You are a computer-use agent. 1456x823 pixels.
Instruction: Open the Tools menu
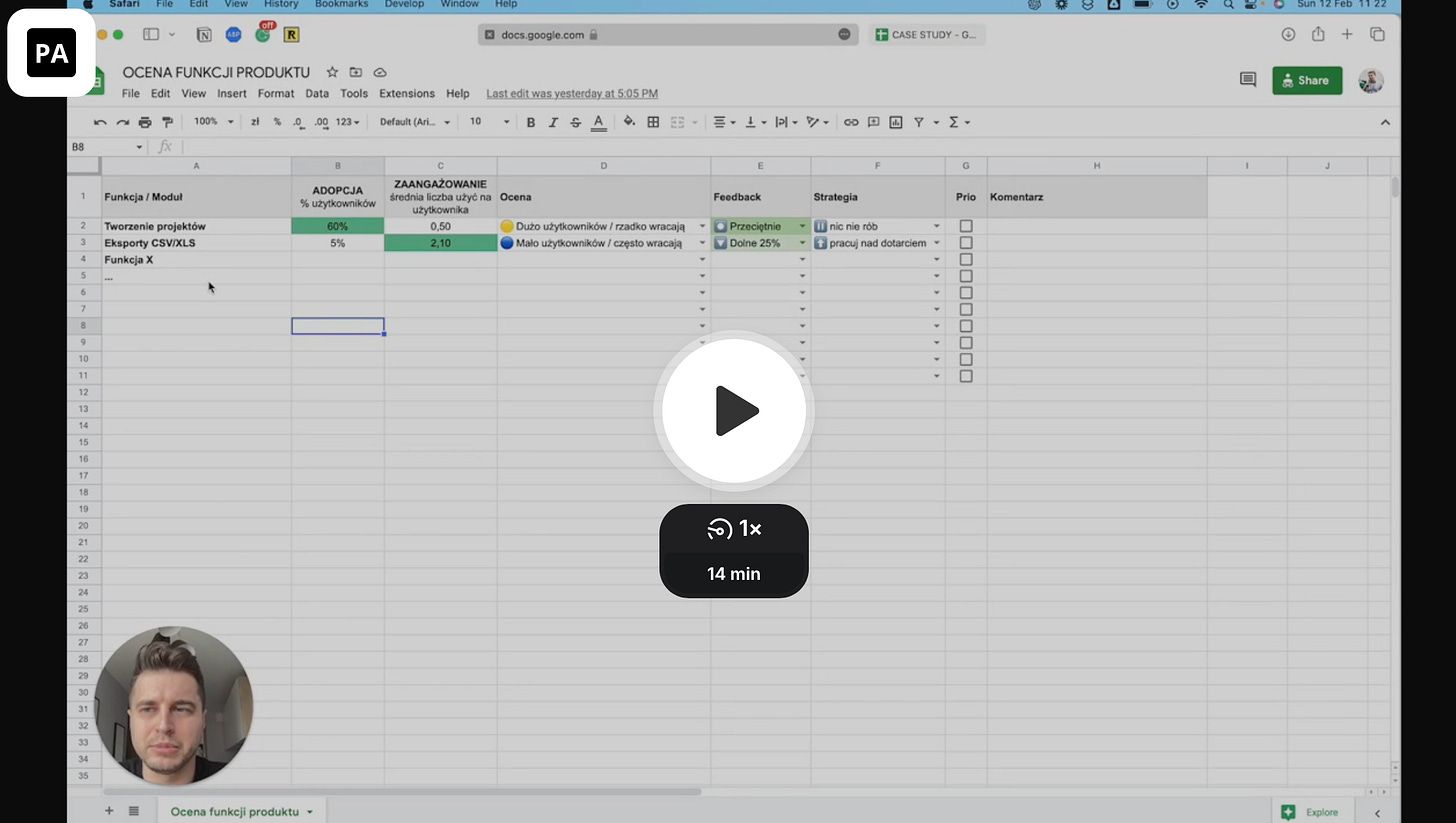point(354,93)
